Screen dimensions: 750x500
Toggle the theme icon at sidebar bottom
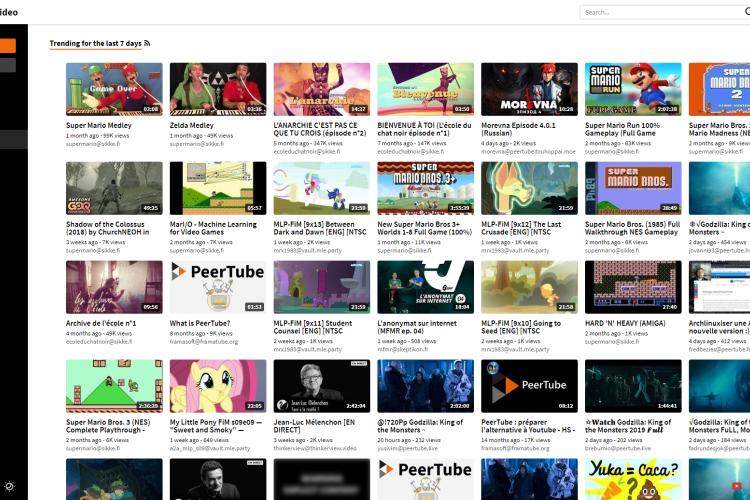click(x=9, y=487)
